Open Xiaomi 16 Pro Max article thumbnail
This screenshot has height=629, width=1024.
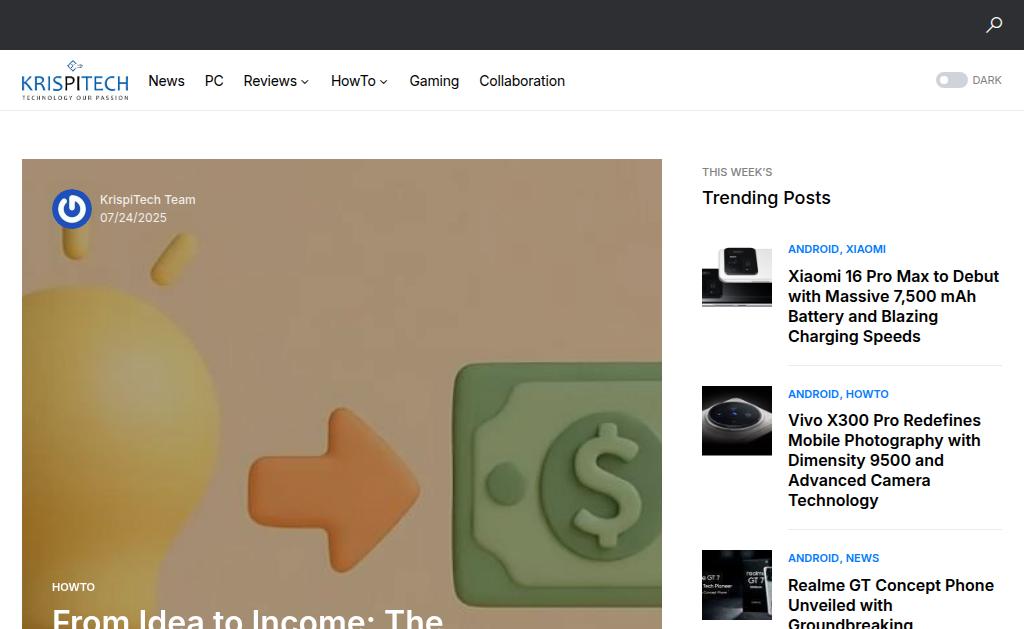click(737, 276)
